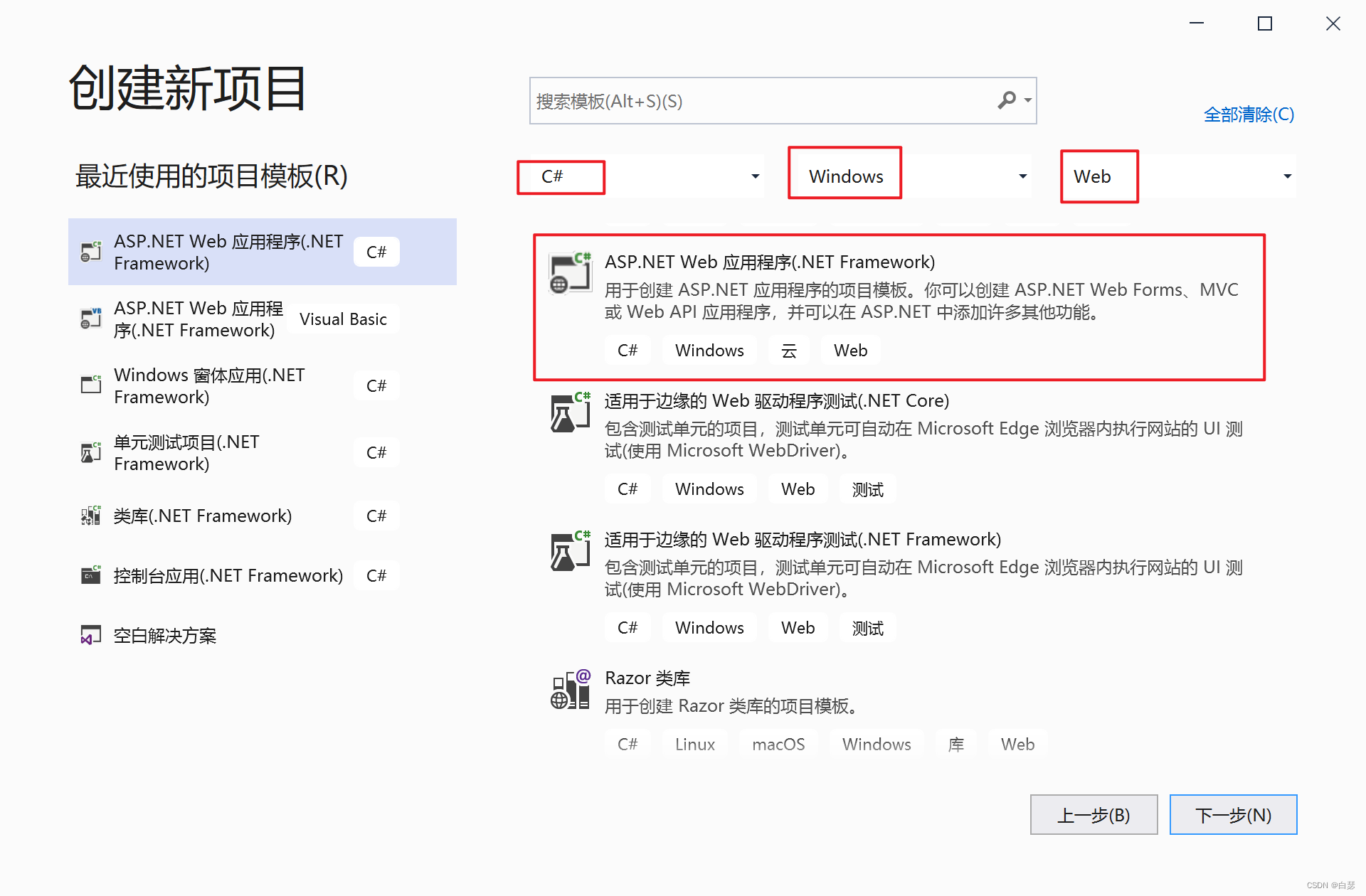Image resolution: width=1366 pixels, height=896 pixels.
Task: Click the ASP.NET Web Application template icon
Action: click(x=571, y=273)
